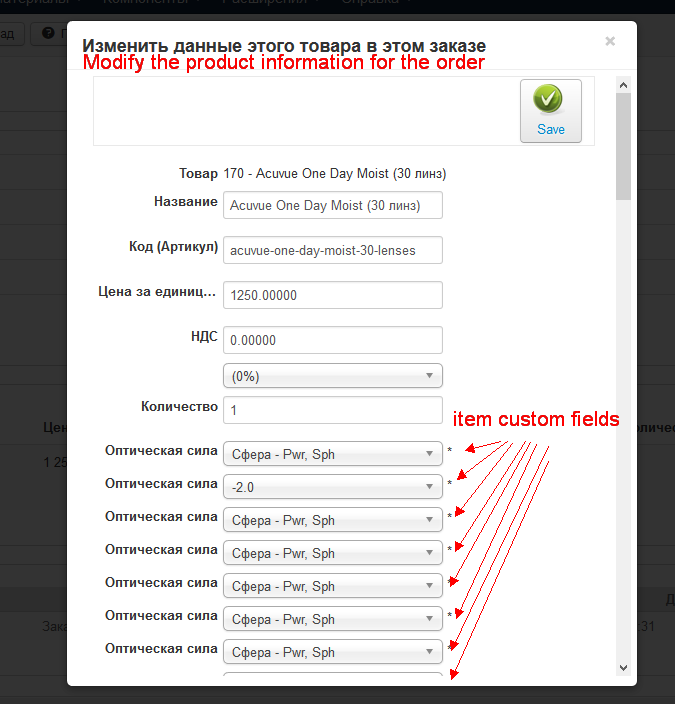Click product text 170 - Acuvue One Day Moist
Screen dimensions: 675x704
[x=335, y=173]
